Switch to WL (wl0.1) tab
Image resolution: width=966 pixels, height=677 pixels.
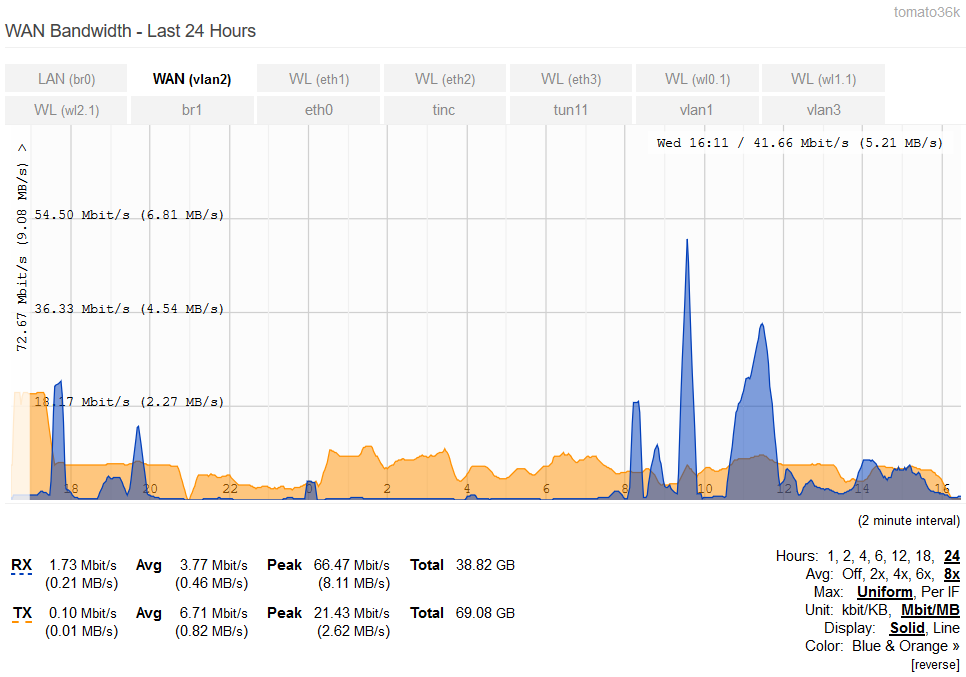(x=697, y=79)
